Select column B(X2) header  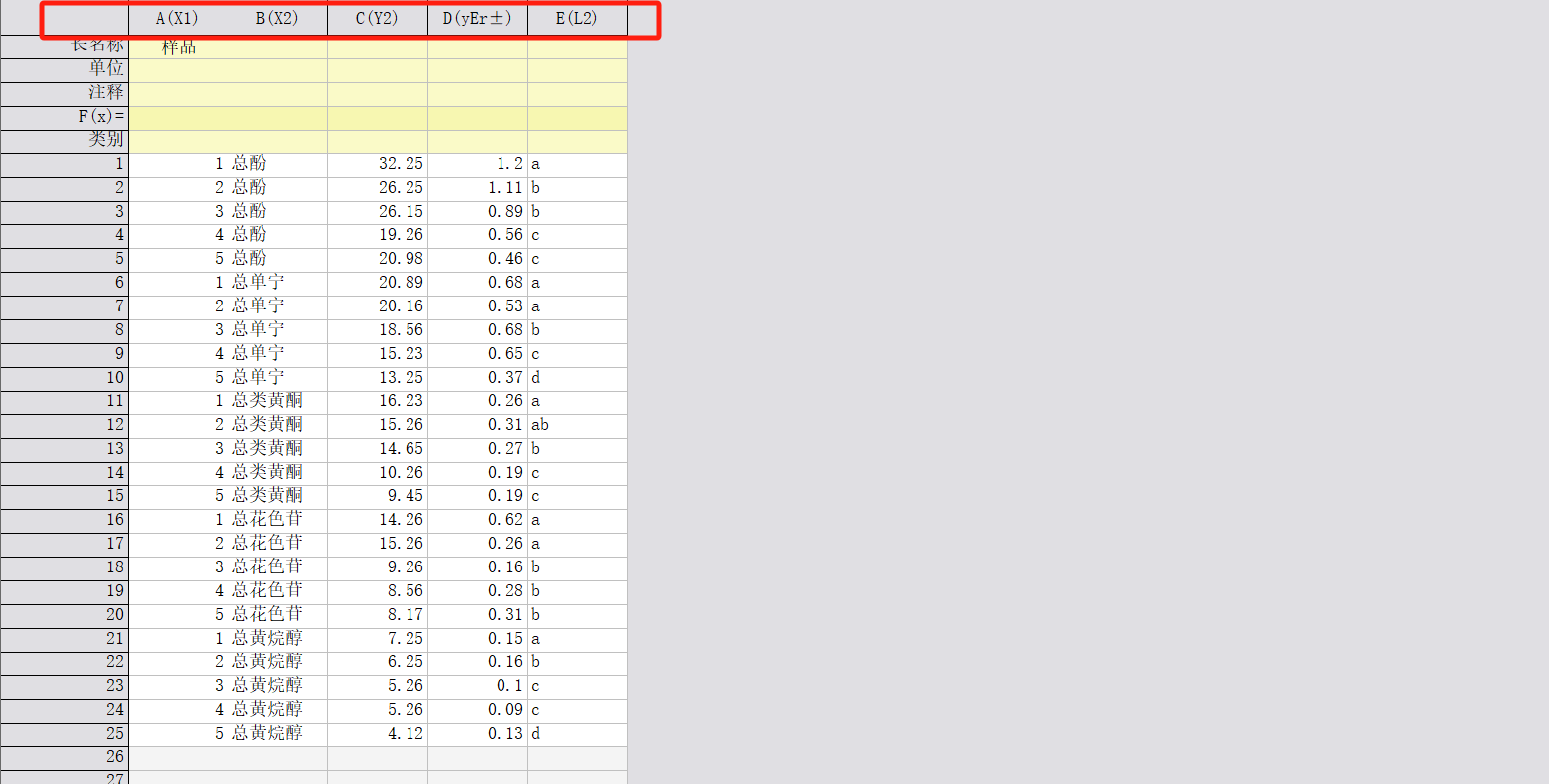tap(277, 18)
